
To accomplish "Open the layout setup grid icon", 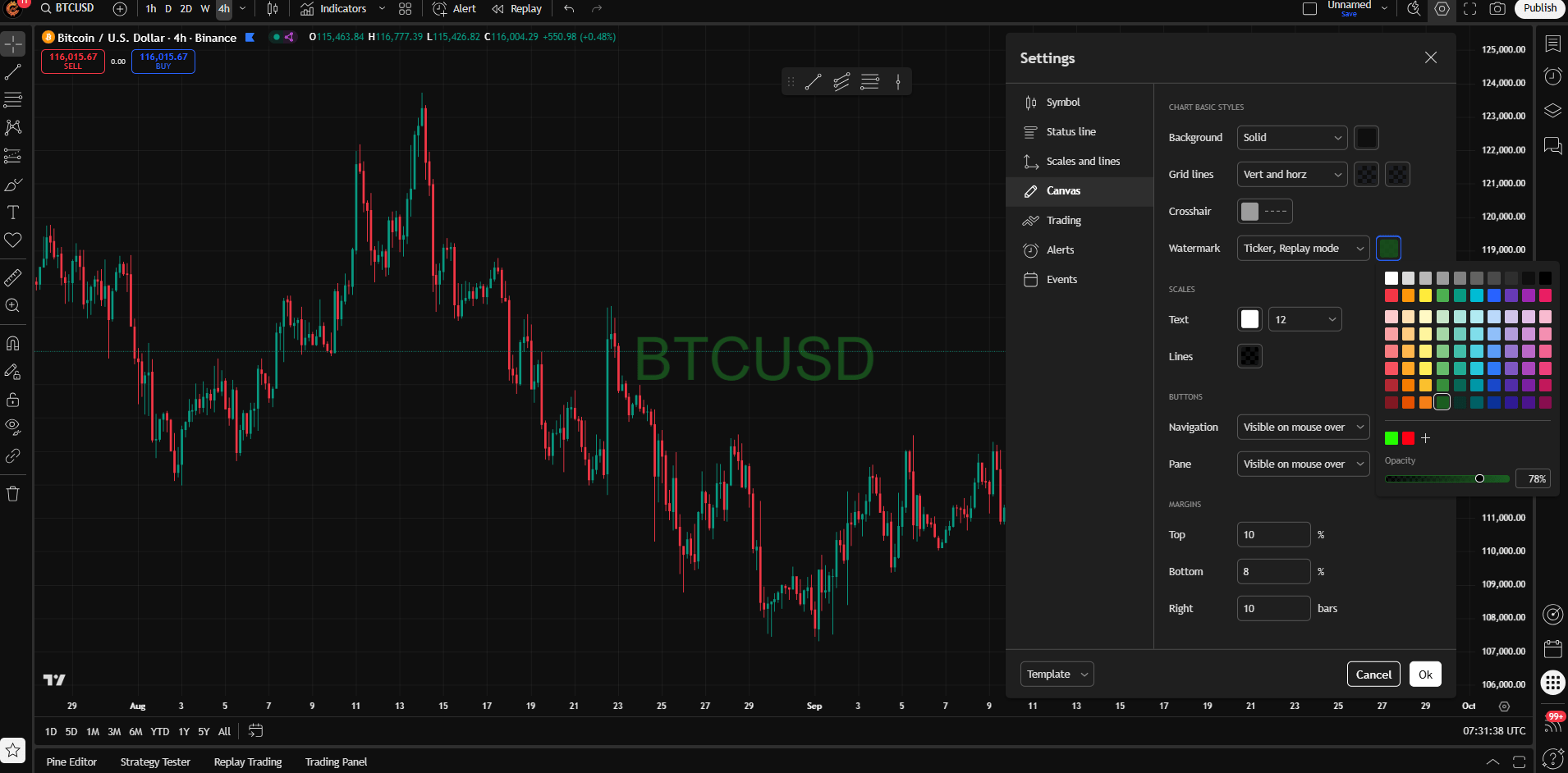I will (405, 9).
